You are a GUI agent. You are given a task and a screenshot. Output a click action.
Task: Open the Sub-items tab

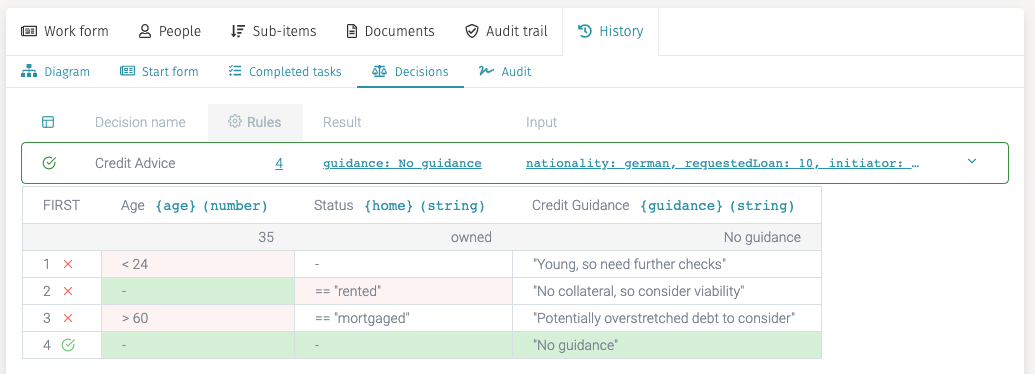[x=273, y=31]
